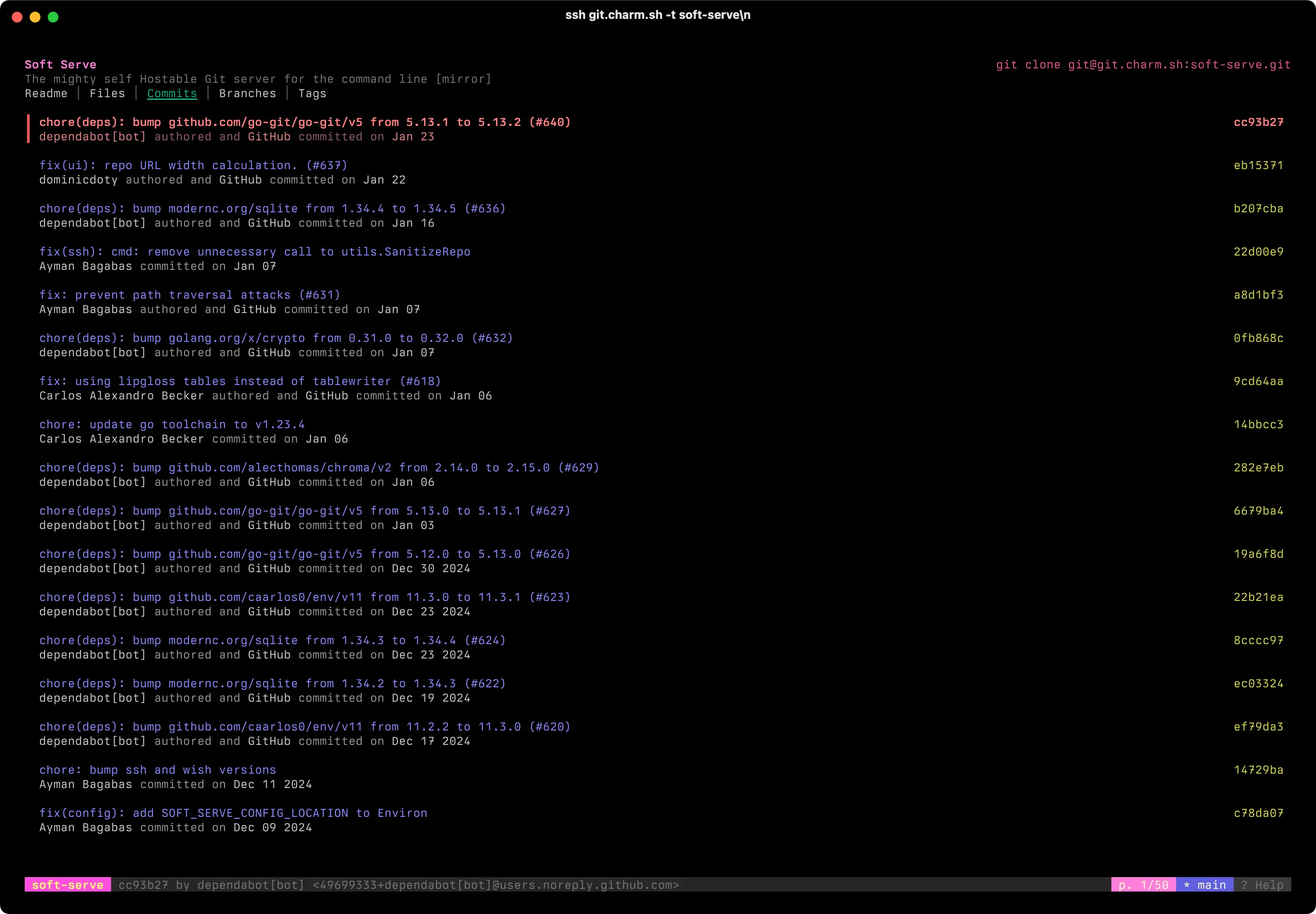
Task: Open the update go toolchain commit
Action: point(172,424)
